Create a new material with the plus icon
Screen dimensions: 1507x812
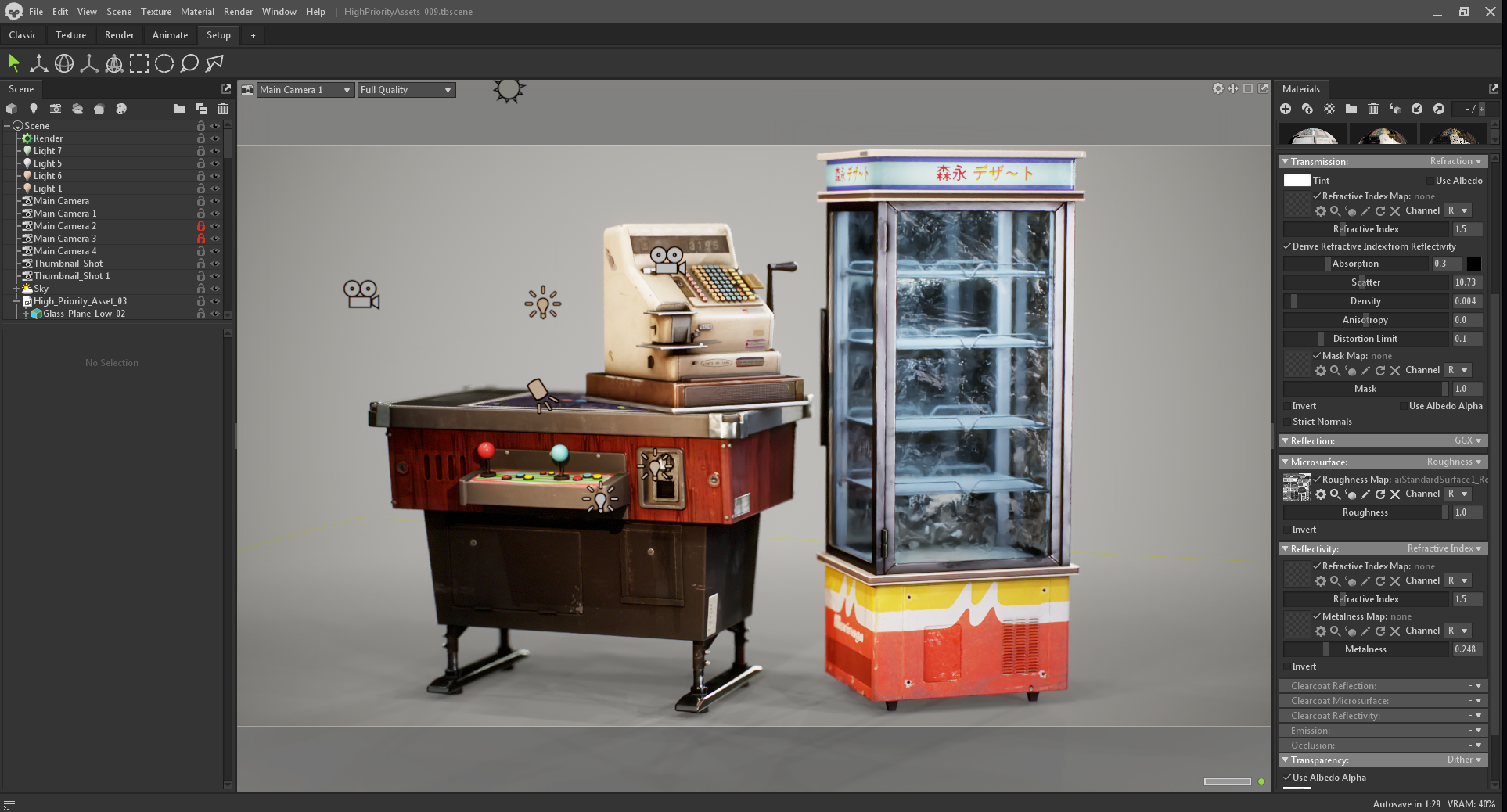tap(1286, 110)
